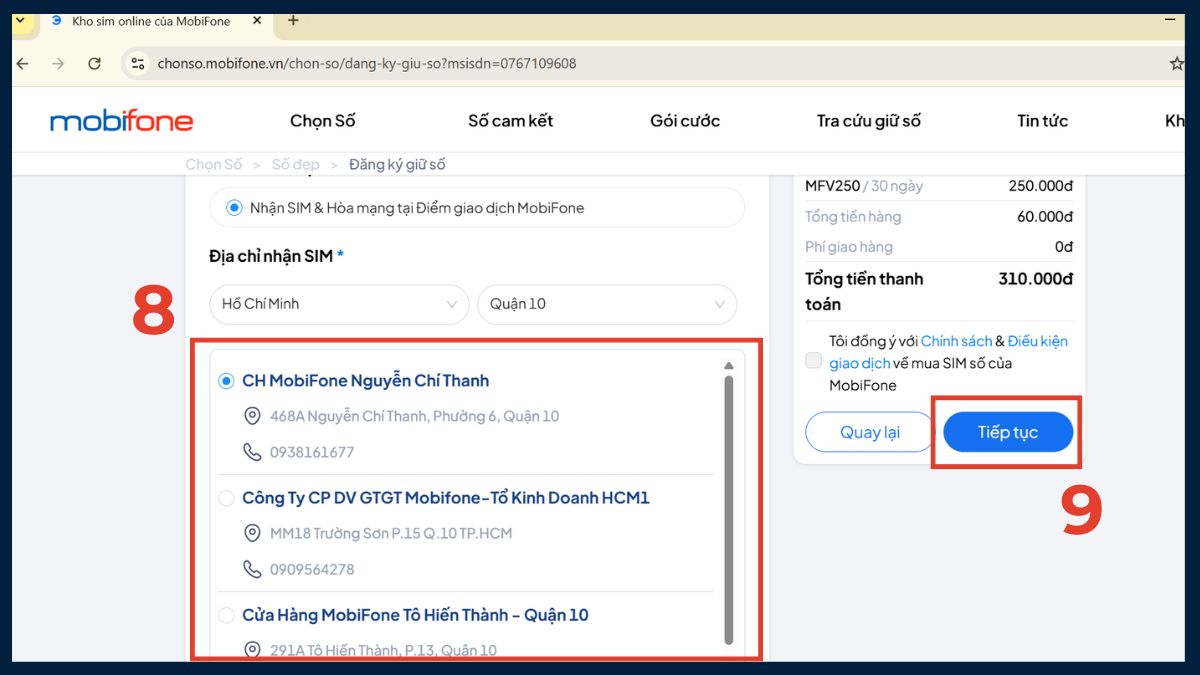Viewport: 1200px width, 675px height.
Task: Close the Kho sim online tab
Action: 257,20
